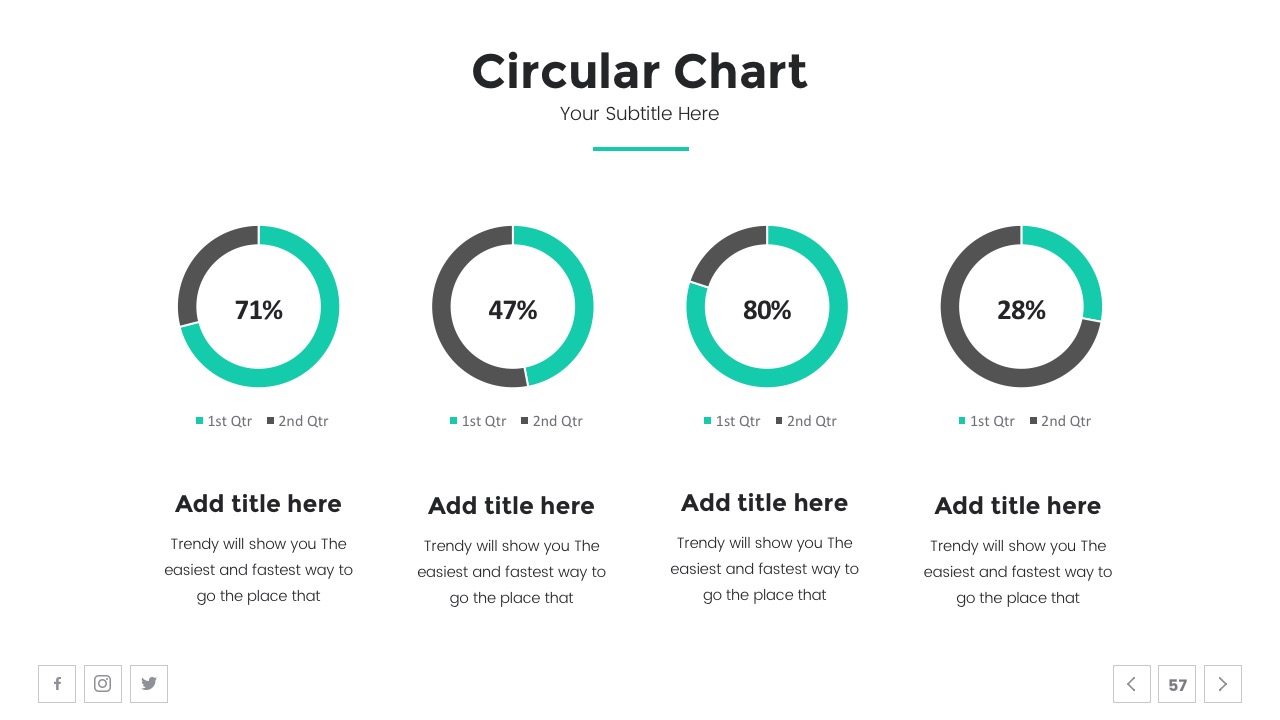Viewport: 1280px width, 720px height.
Task: Click the 71% donut chart
Action: point(258,306)
